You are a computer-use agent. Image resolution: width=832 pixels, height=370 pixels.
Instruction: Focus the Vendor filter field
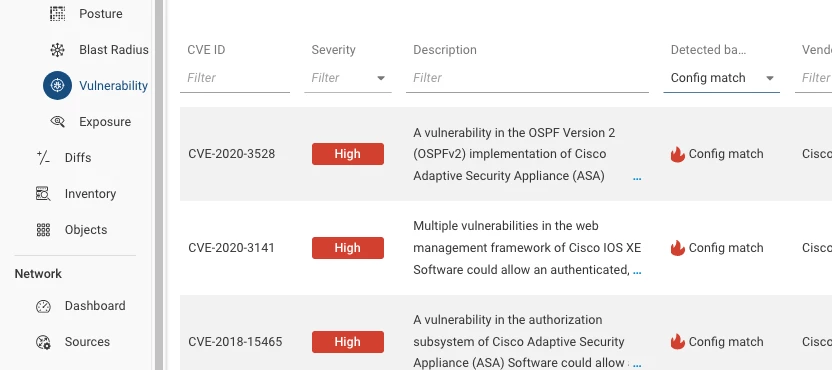point(813,78)
